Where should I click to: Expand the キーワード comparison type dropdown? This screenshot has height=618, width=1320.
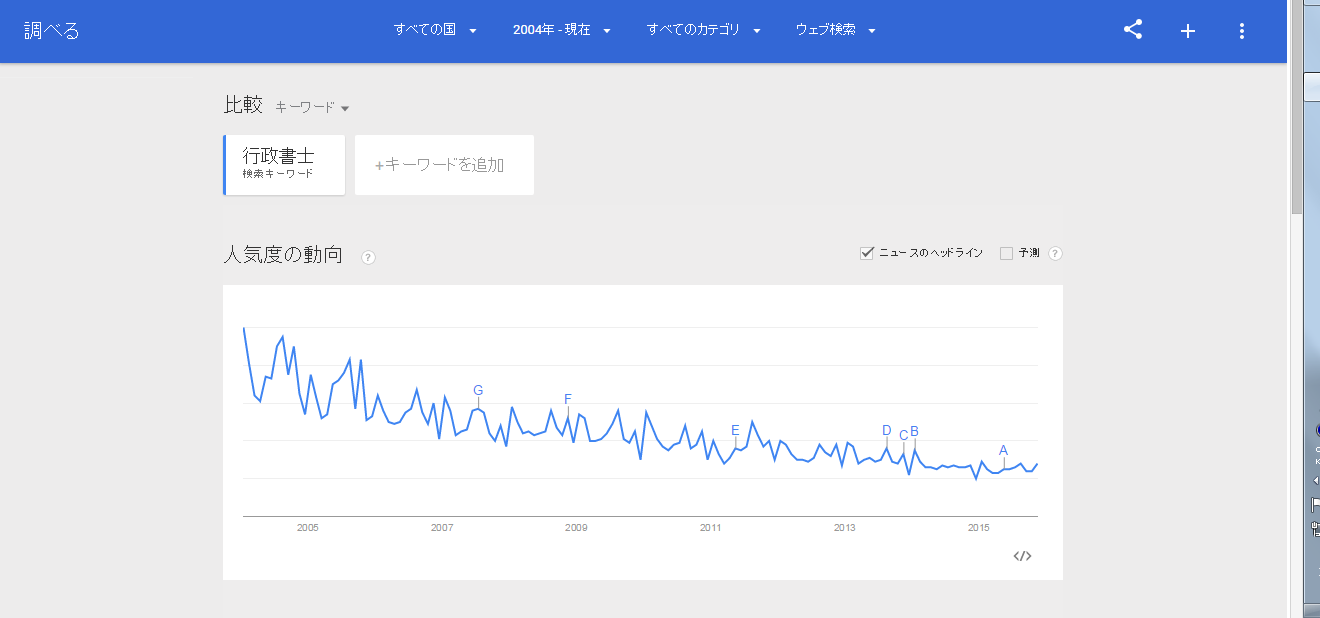coord(312,108)
